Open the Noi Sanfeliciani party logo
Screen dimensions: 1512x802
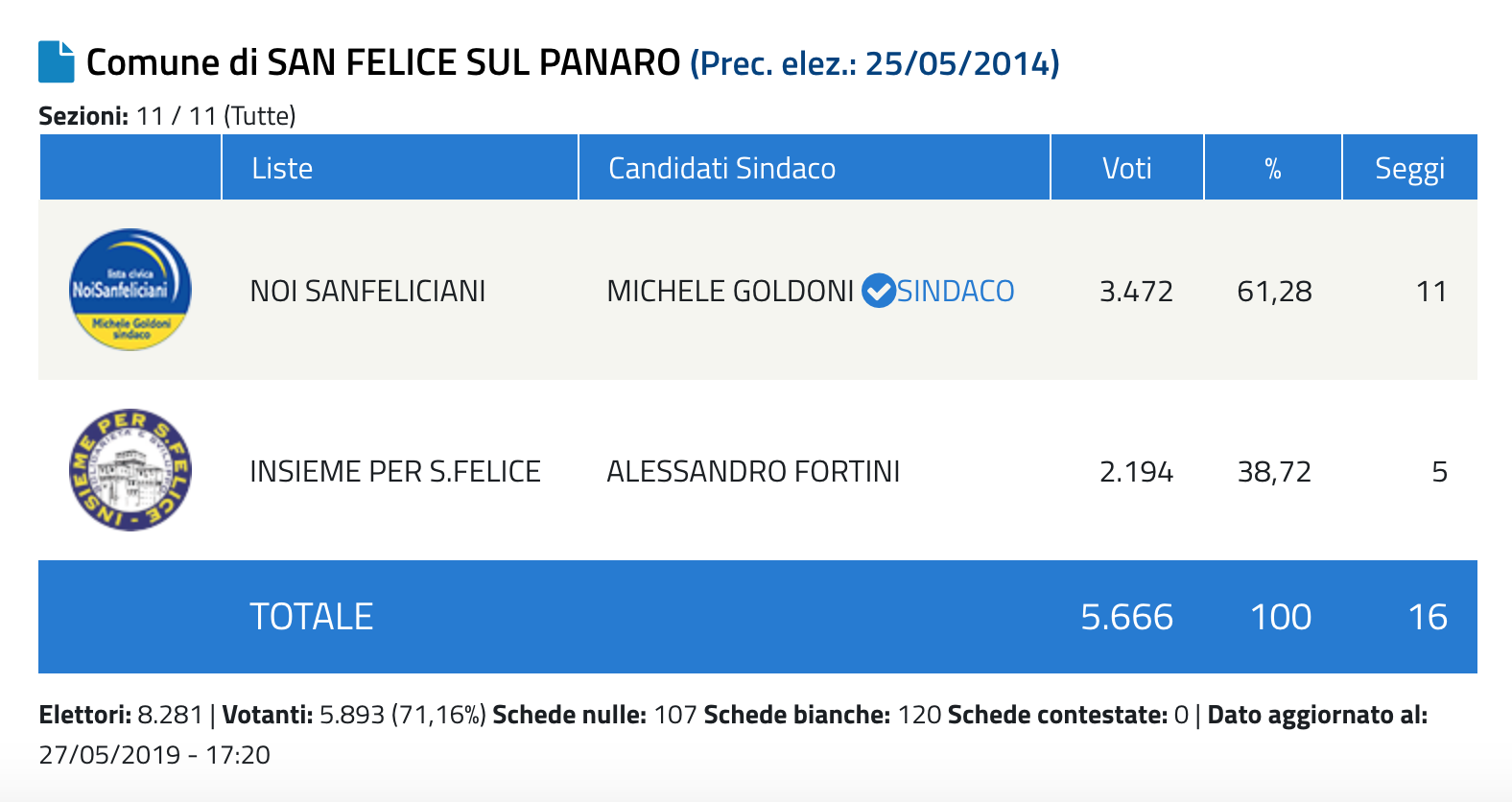(x=130, y=290)
